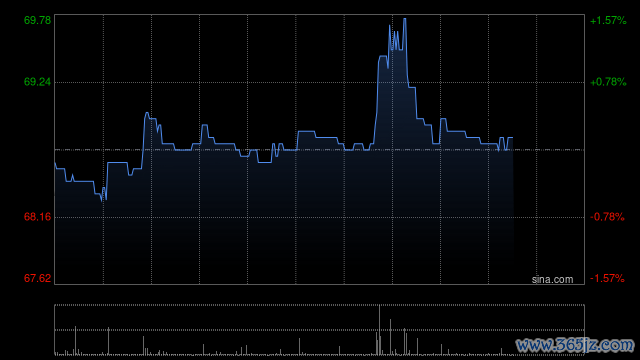Click the 67.62 bottom price label
The height and width of the screenshot is (360, 640).
click(x=37, y=278)
